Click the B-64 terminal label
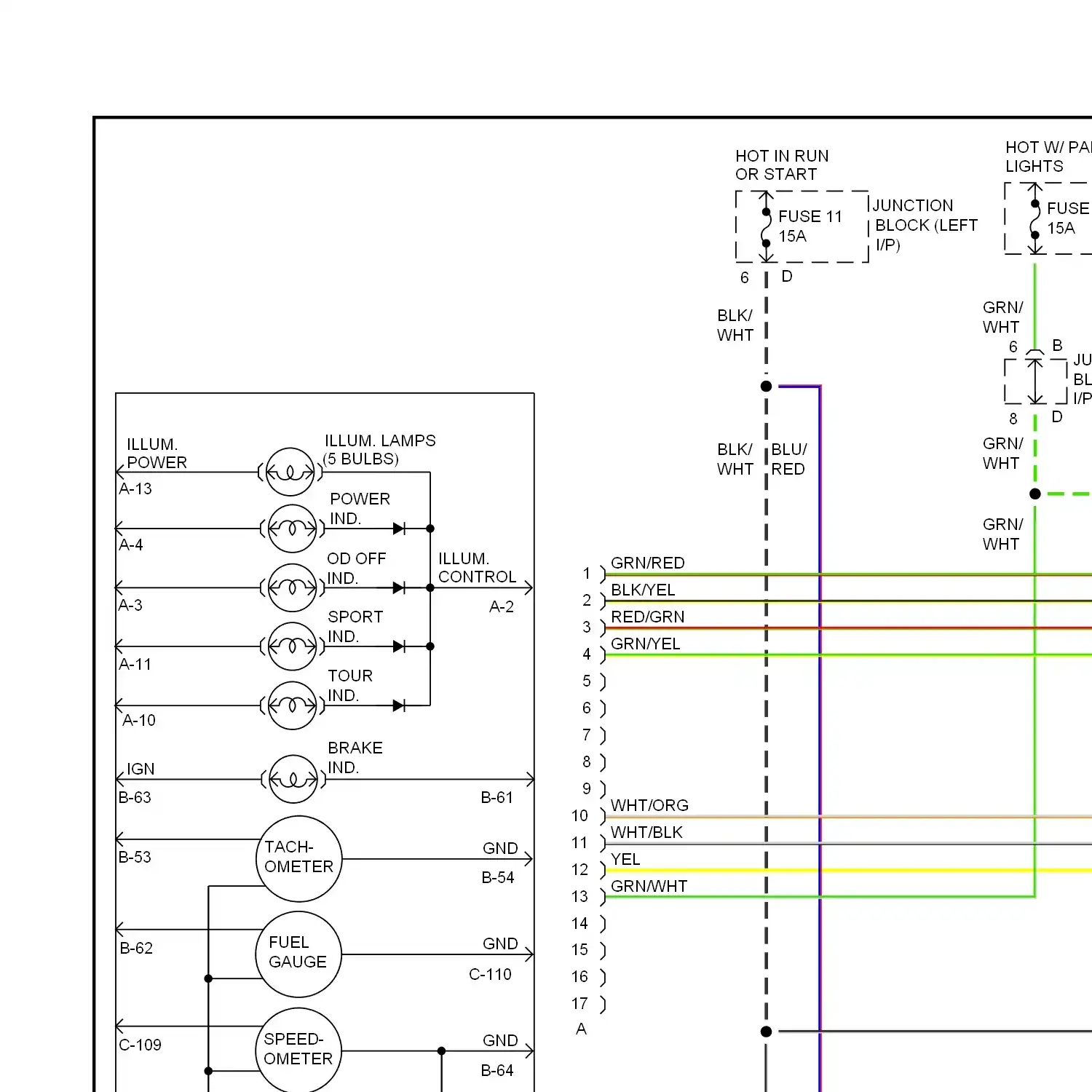 497,1071
